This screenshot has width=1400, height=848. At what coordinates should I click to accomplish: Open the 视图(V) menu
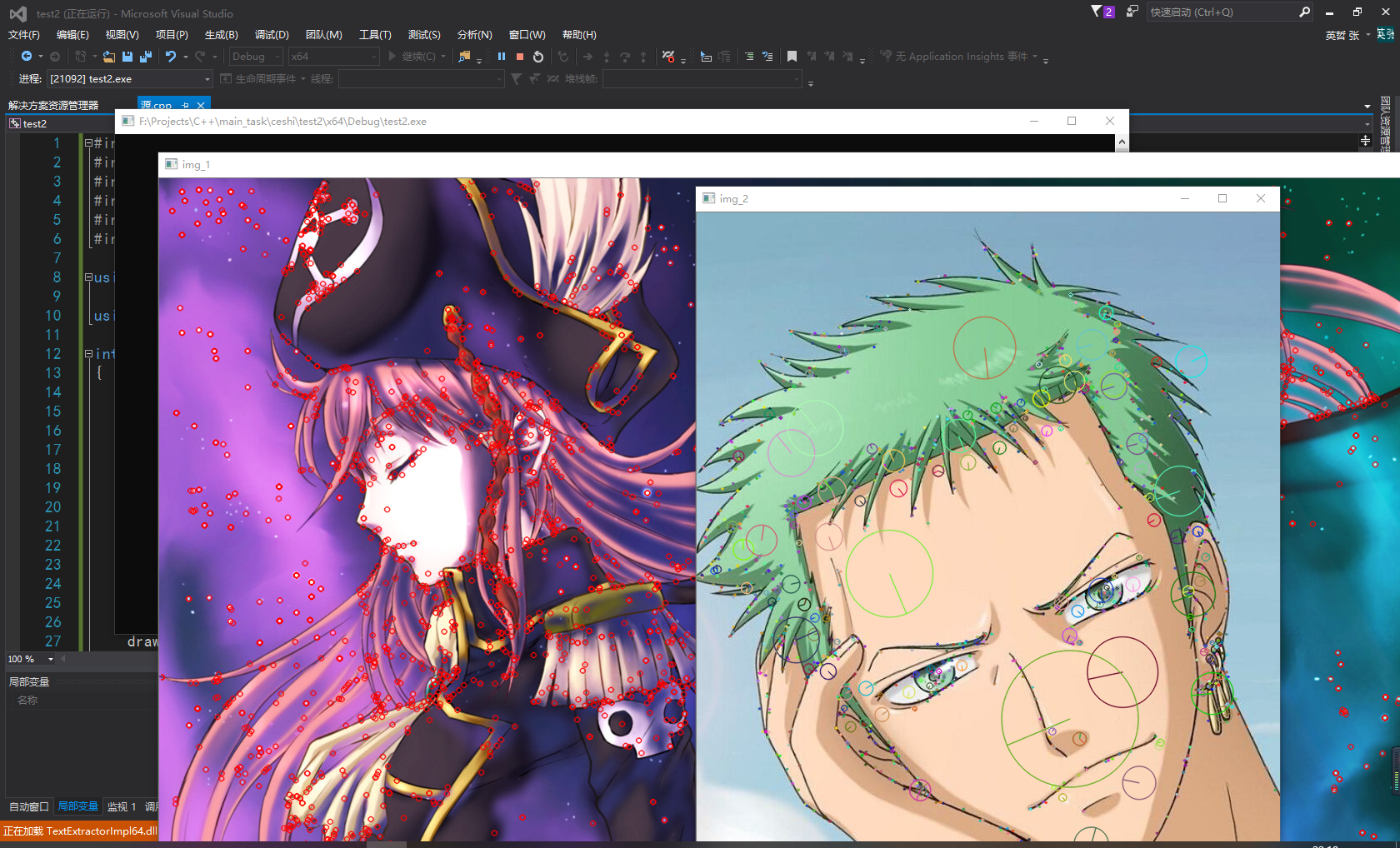coord(122,34)
